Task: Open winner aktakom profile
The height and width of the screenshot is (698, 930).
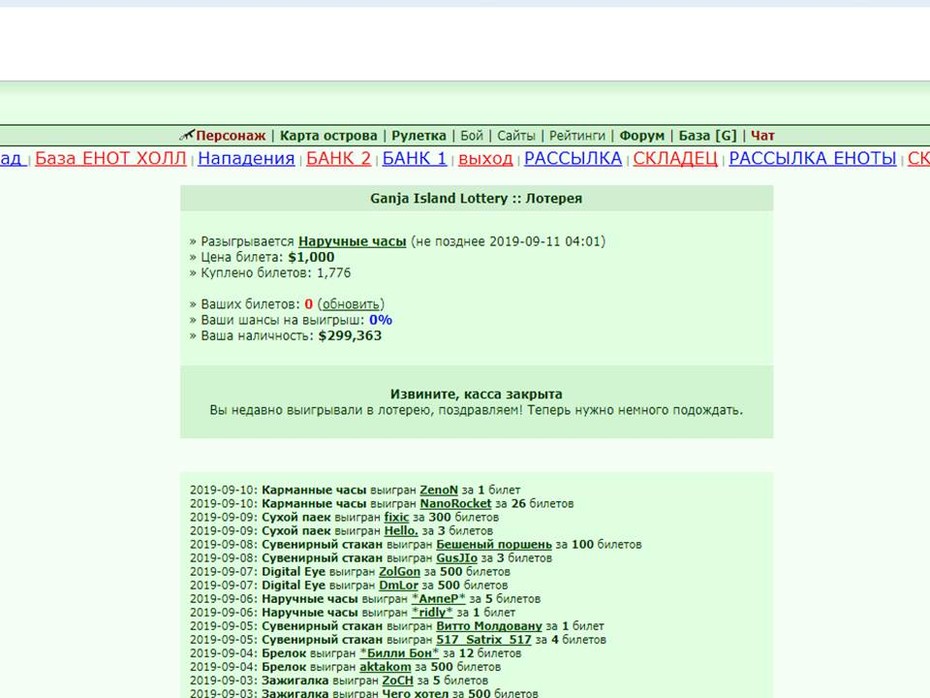Action: pos(385,667)
